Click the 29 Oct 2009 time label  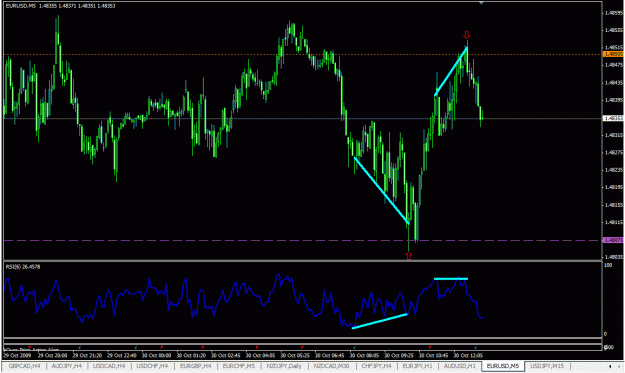tap(17, 355)
